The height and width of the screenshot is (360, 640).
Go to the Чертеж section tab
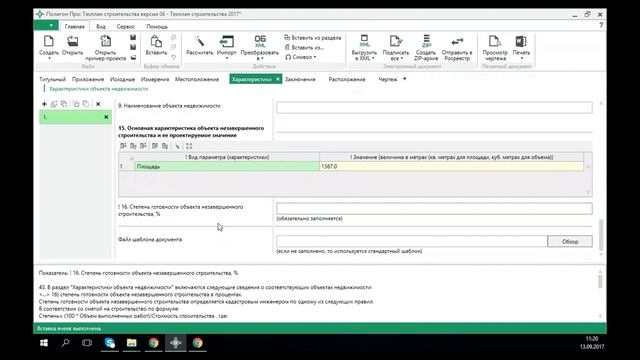click(x=387, y=79)
